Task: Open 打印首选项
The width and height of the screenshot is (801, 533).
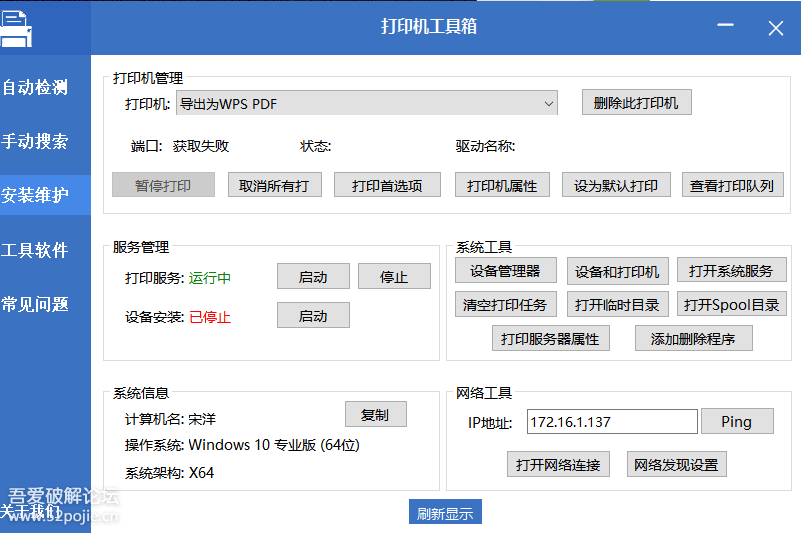Action: (387, 185)
